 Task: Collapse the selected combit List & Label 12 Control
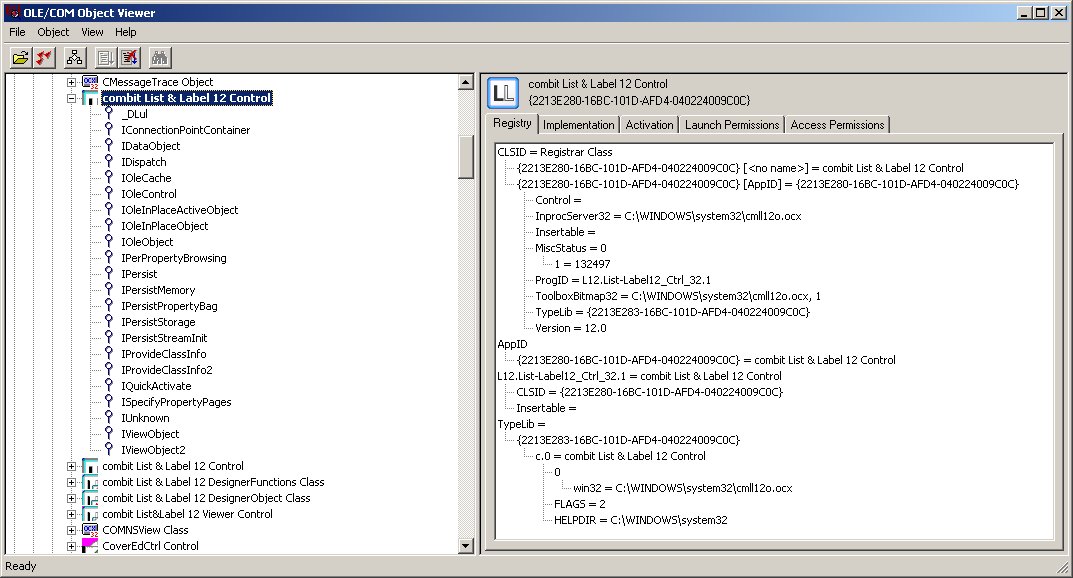pyautogui.click(x=71, y=98)
